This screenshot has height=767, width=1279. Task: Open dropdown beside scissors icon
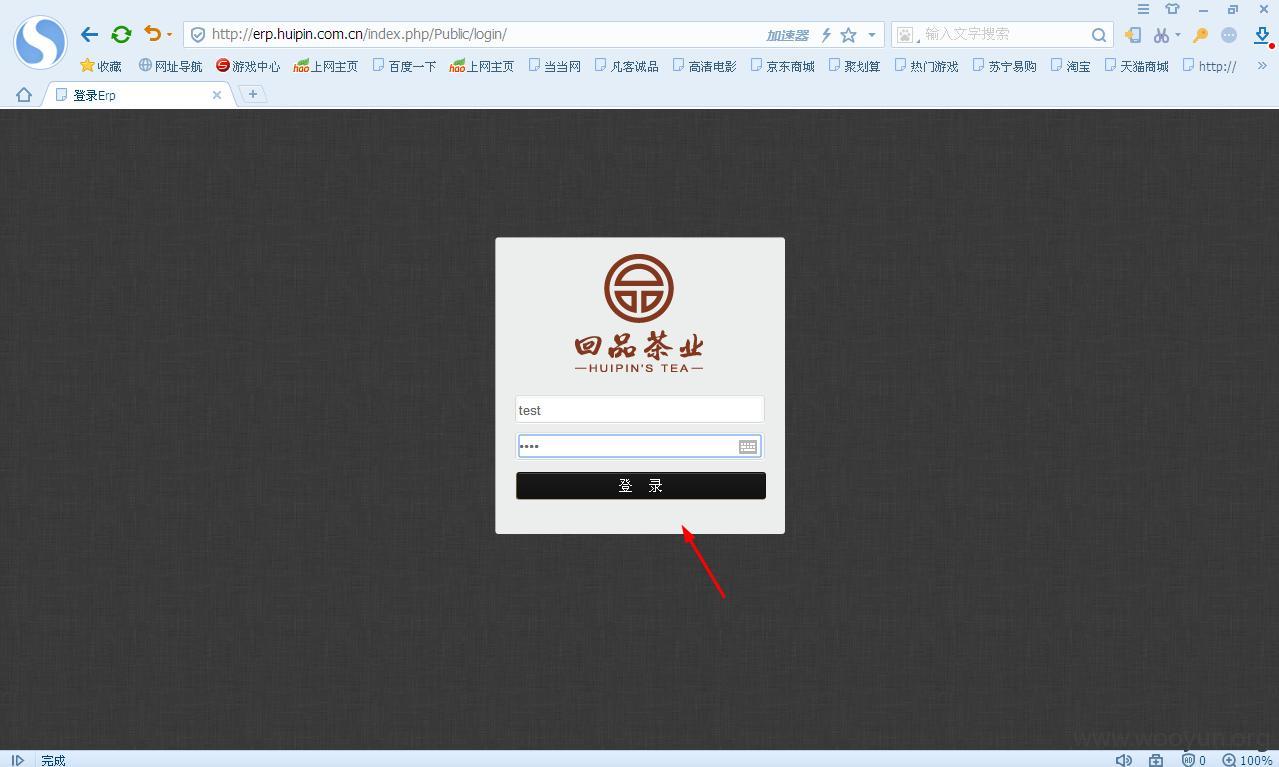point(1178,35)
